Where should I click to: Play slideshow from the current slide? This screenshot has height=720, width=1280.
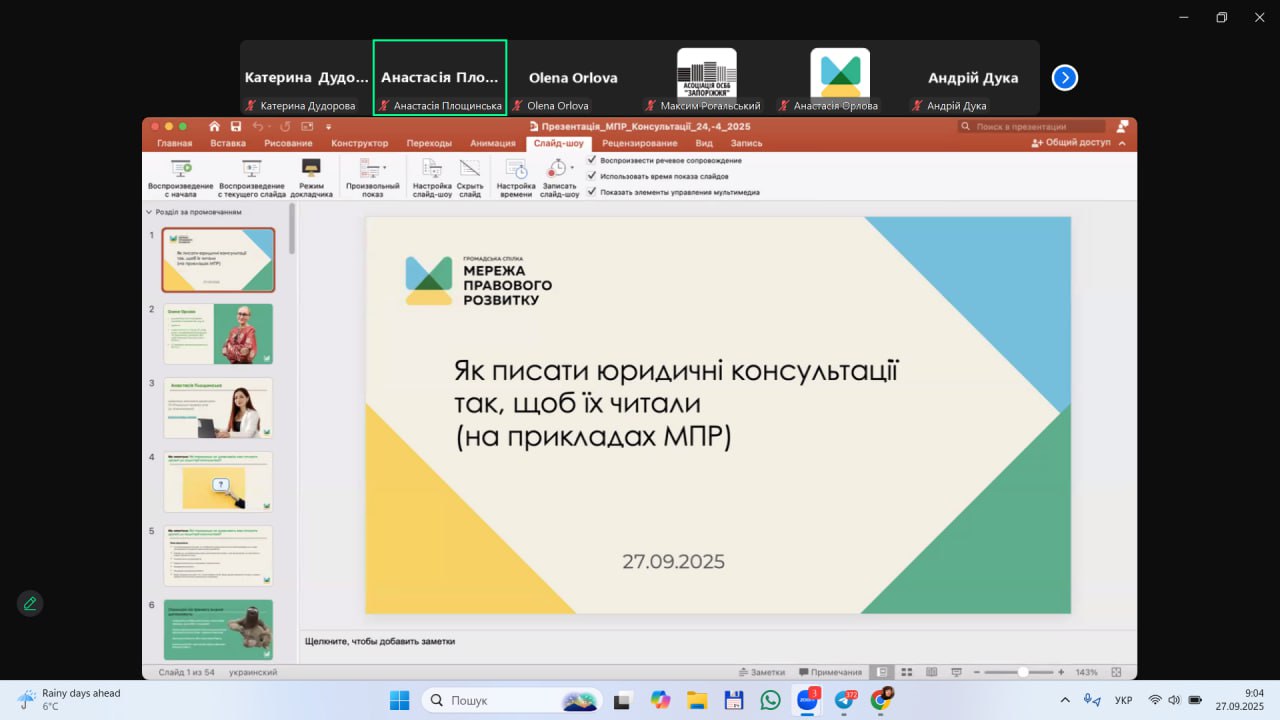pyautogui.click(x=251, y=177)
